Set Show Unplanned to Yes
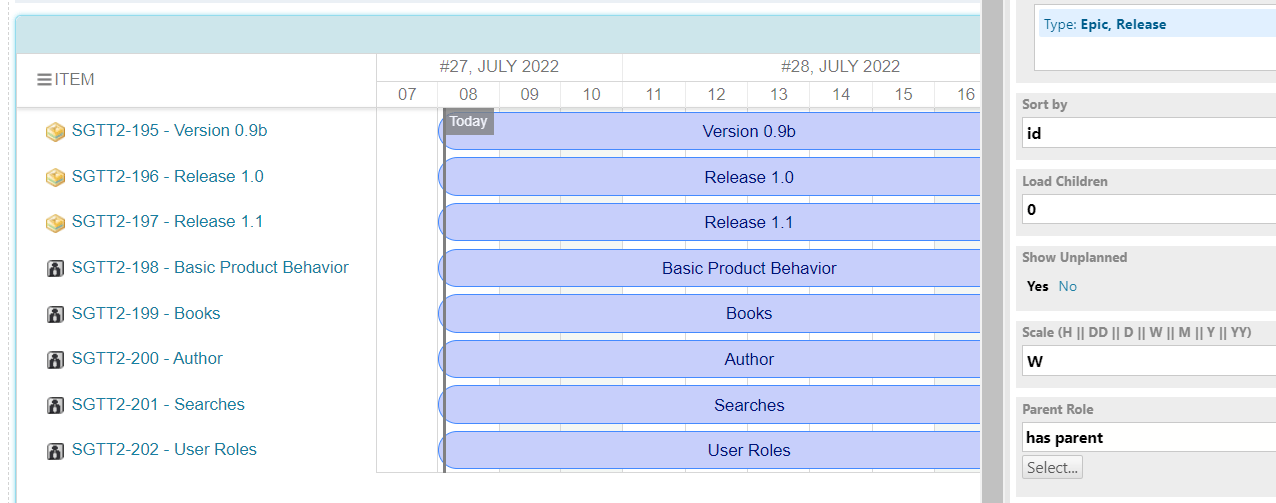Screen dimensions: 1276x503 (1038, 286)
